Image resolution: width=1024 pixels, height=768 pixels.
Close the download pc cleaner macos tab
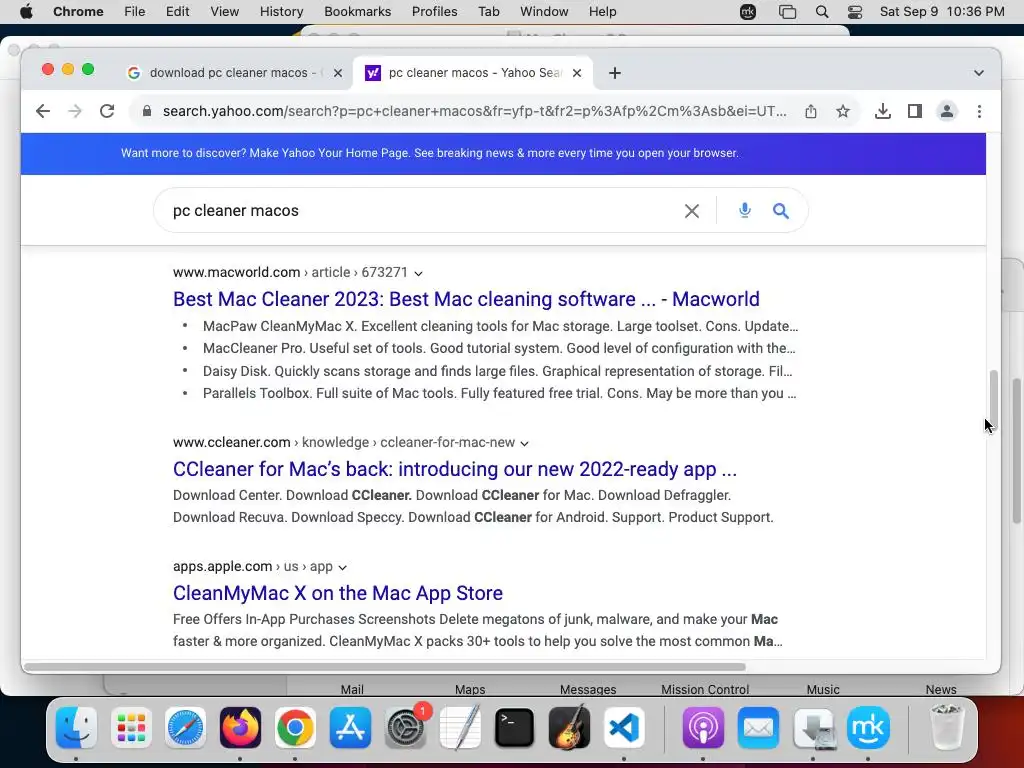[338, 73]
